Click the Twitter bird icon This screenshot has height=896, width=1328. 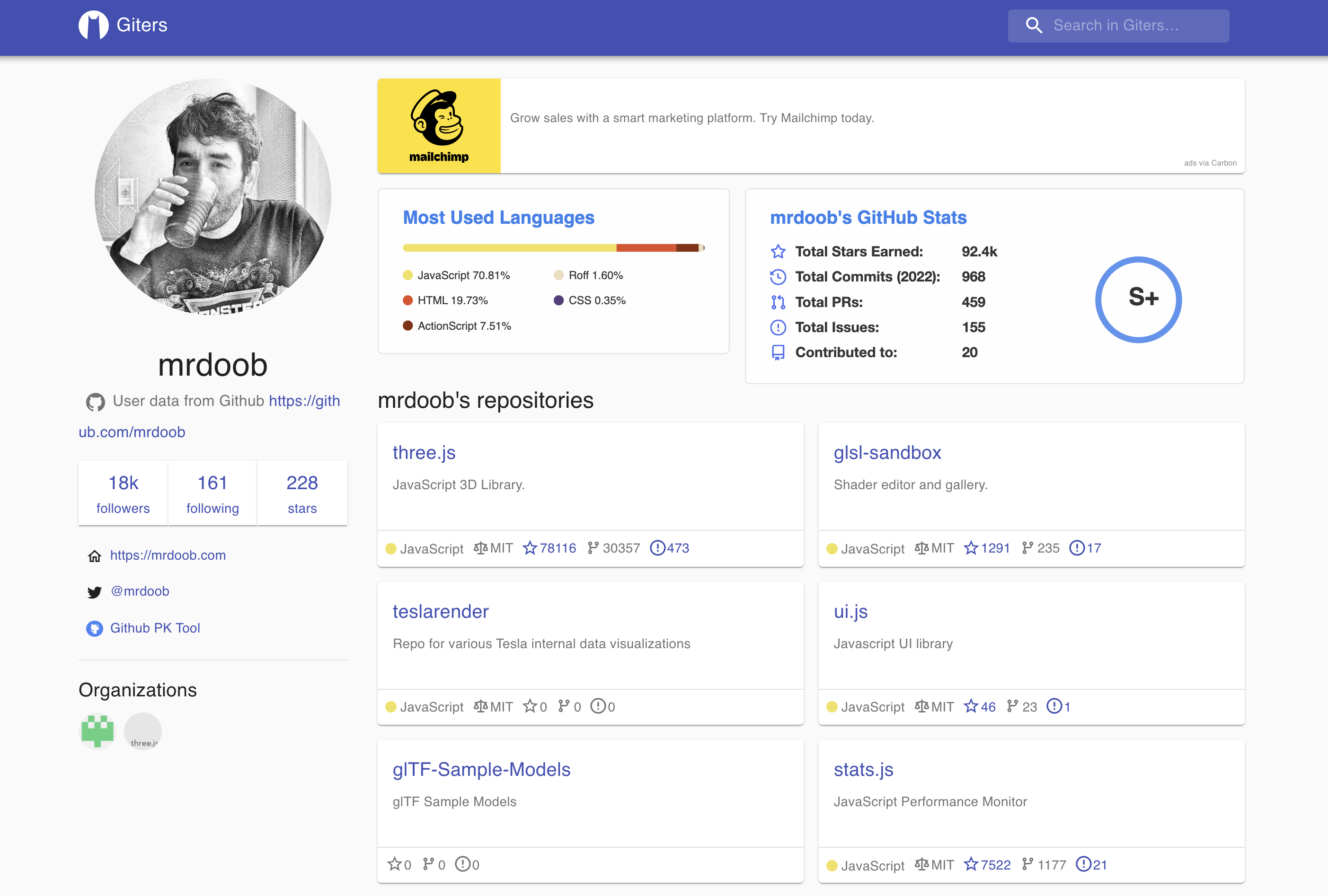95,592
